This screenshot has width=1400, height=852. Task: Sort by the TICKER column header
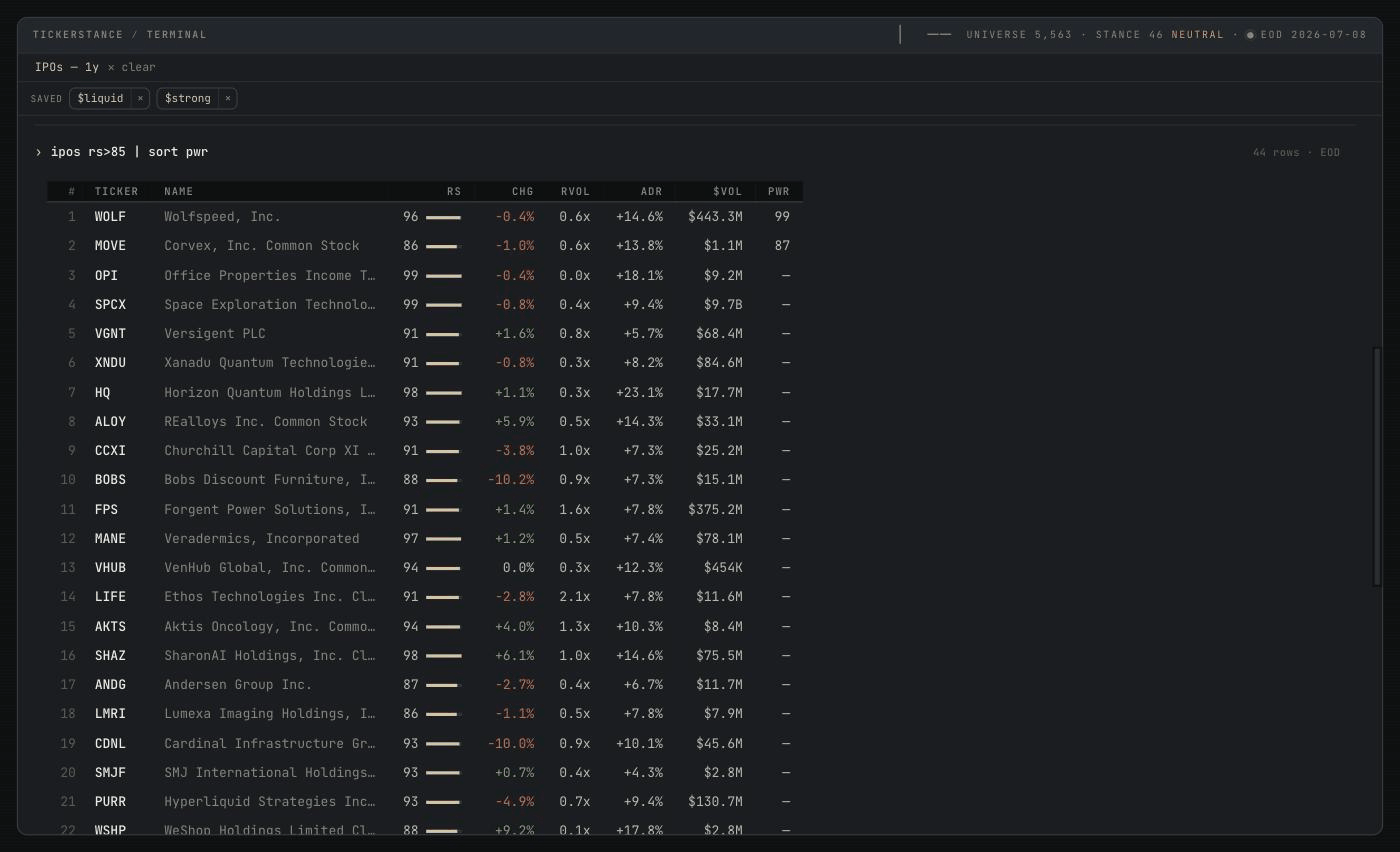117,191
